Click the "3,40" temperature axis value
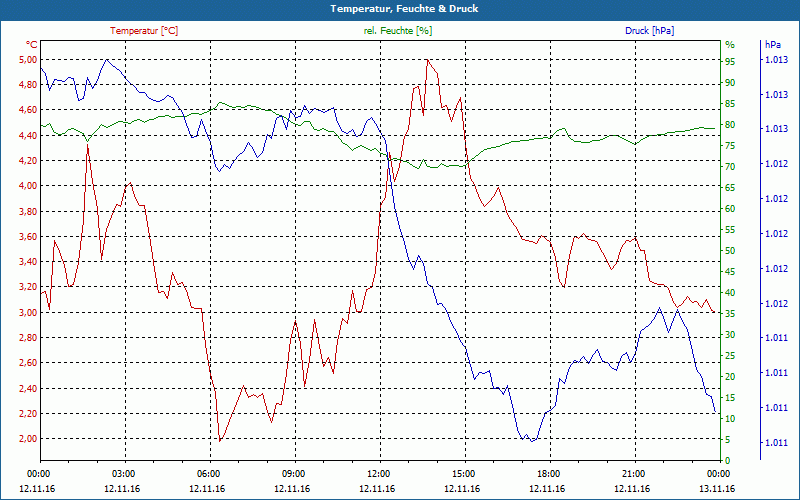The width and height of the screenshot is (800, 500). point(28,262)
